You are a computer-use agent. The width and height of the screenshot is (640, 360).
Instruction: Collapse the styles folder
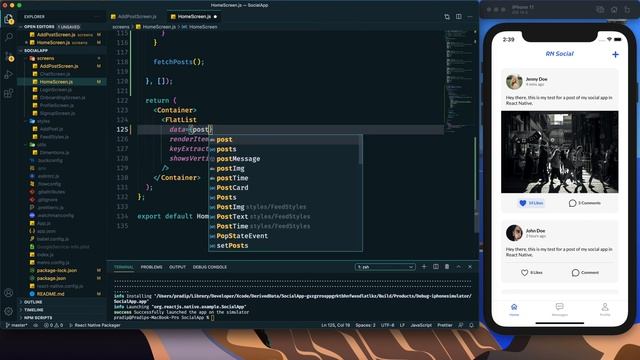coord(43,121)
